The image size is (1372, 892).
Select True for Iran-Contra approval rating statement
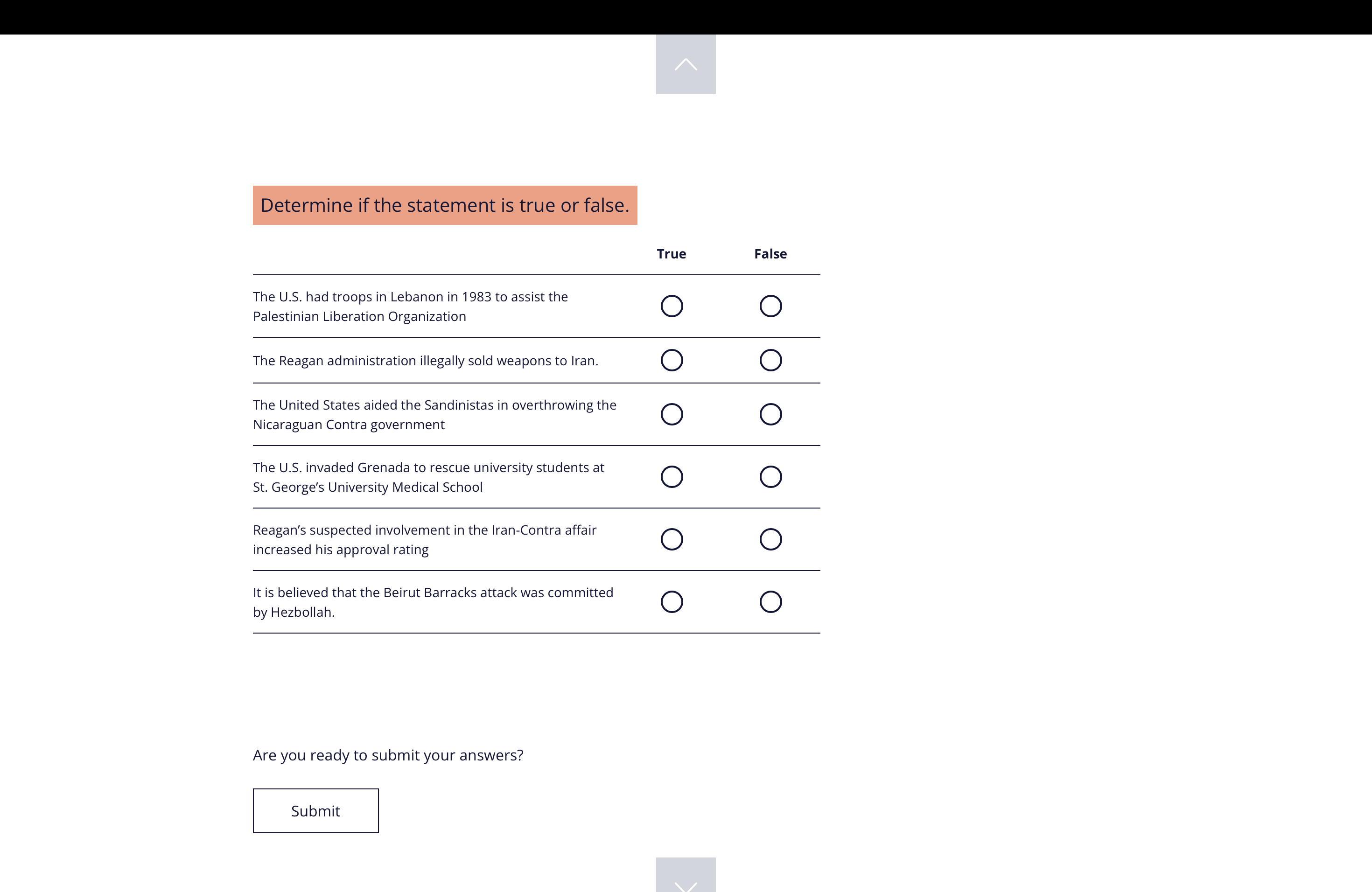pyautogui.click(x=672, y=539)
